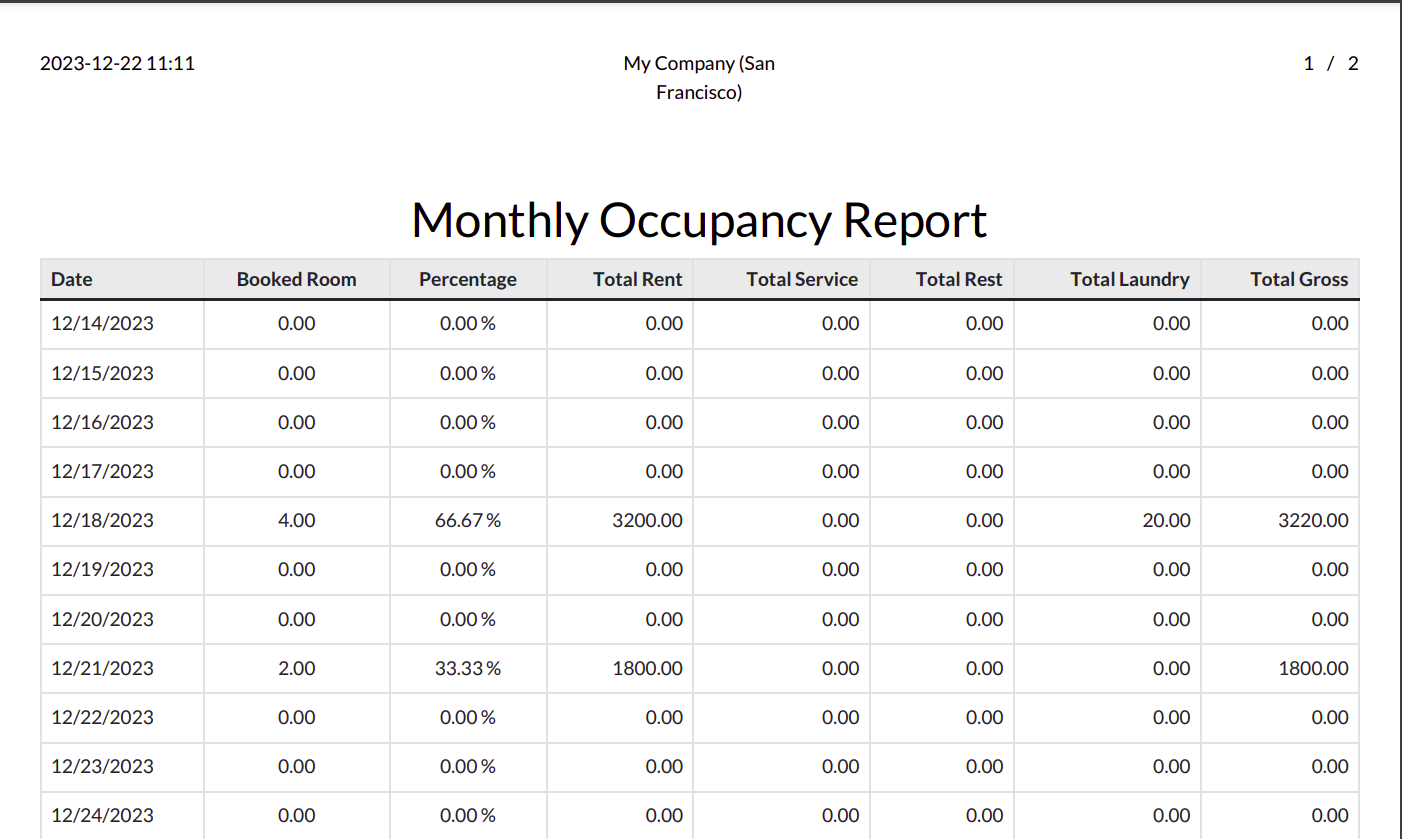Viewport: 1402px width, 839px height.
Task: Click the Total Gross column header
Action: [1298, 279]
